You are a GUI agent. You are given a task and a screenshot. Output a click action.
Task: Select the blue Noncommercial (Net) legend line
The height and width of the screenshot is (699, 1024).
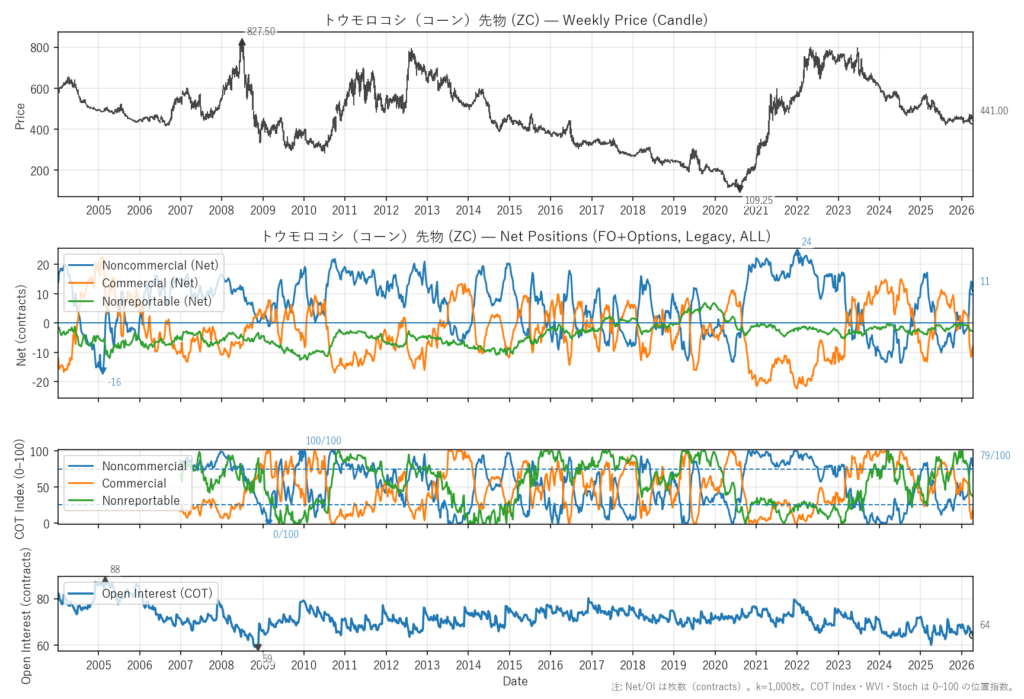point(83,265)
